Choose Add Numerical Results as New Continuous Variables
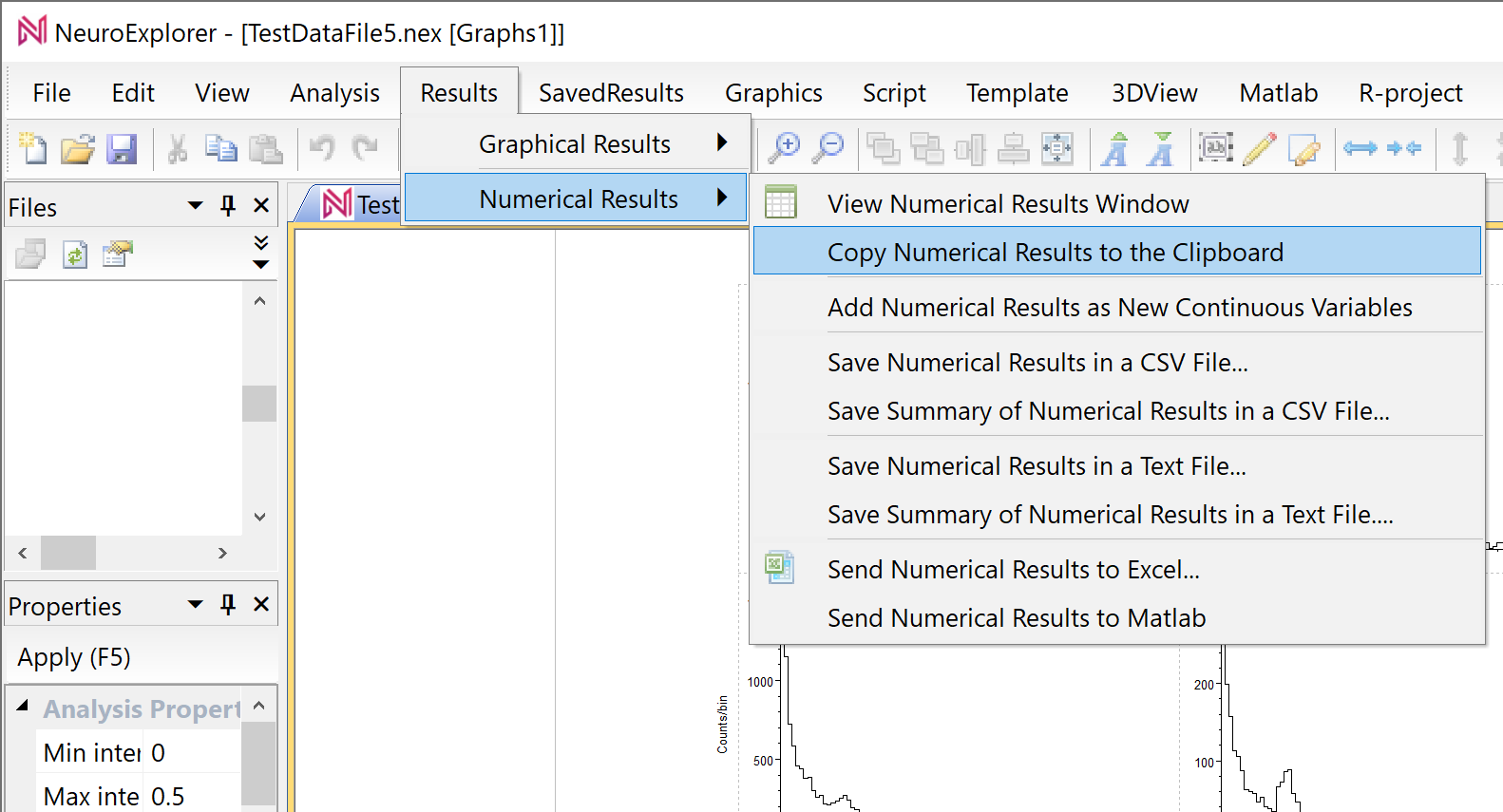Viewport: 1503px width, 812px height. coord(1117,307)
